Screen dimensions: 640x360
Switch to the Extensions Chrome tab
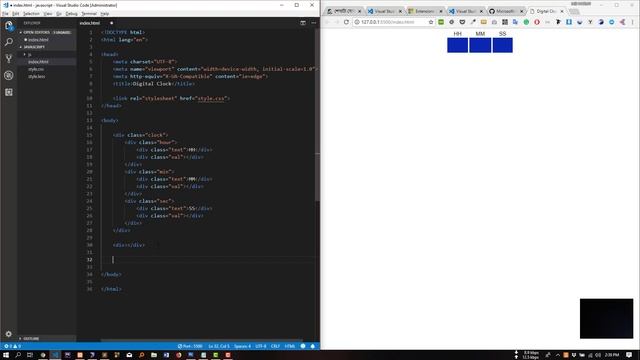click(x=424, y=11)
